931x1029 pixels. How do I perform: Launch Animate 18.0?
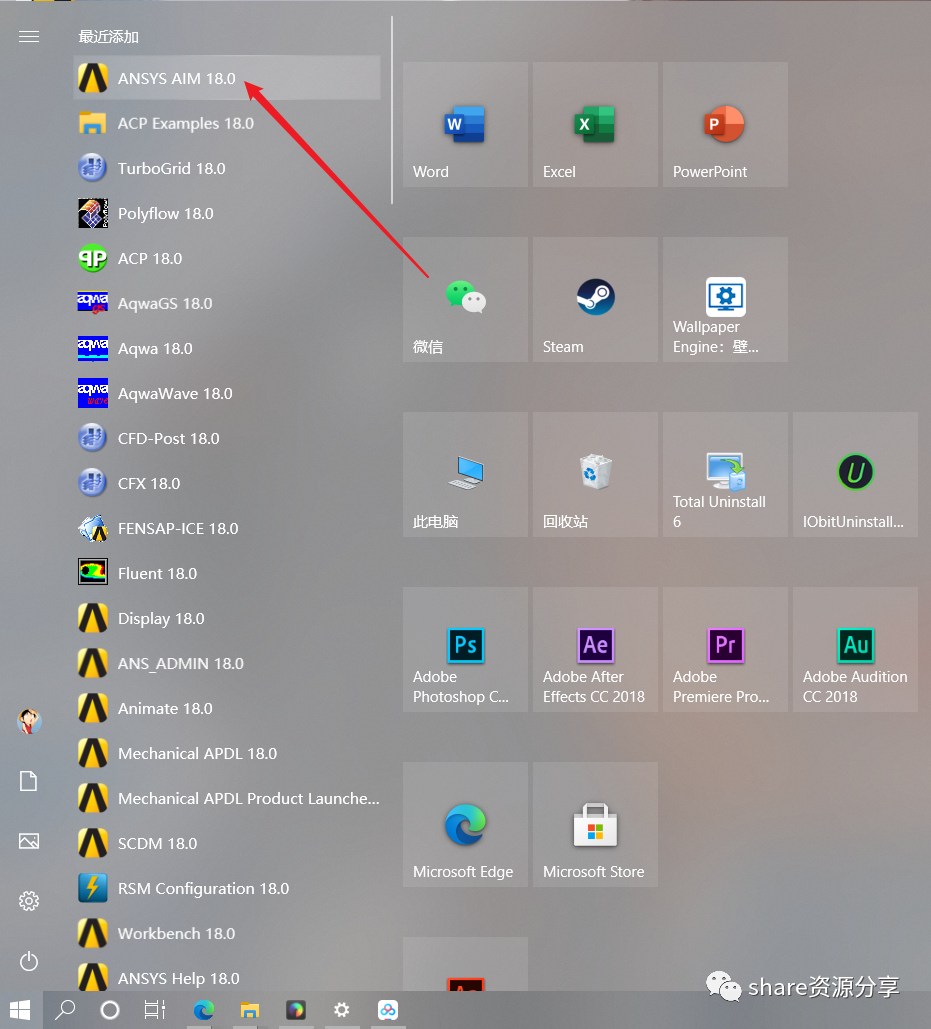[227, 709]
